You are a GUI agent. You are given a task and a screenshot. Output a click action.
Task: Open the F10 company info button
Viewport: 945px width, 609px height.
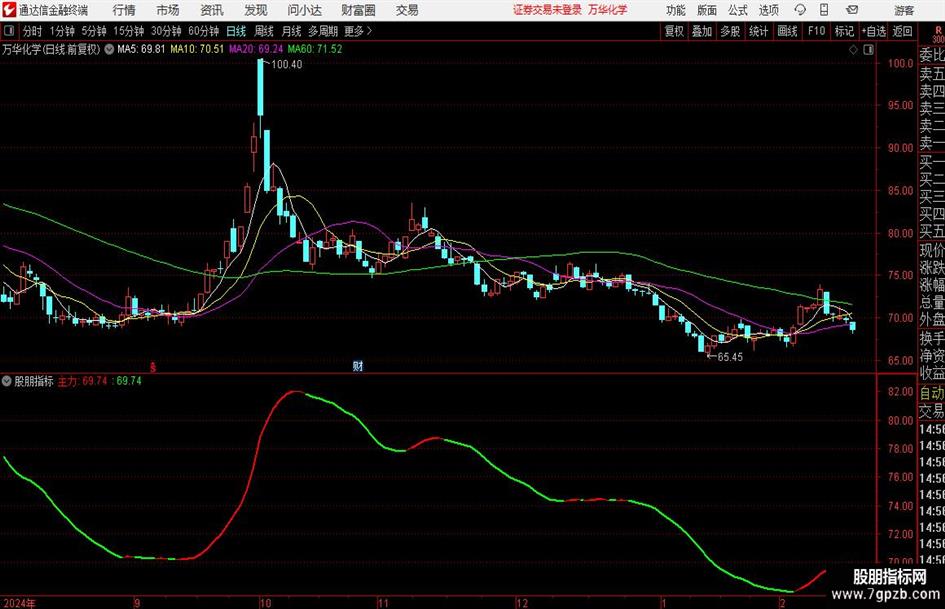coord(816,31)
